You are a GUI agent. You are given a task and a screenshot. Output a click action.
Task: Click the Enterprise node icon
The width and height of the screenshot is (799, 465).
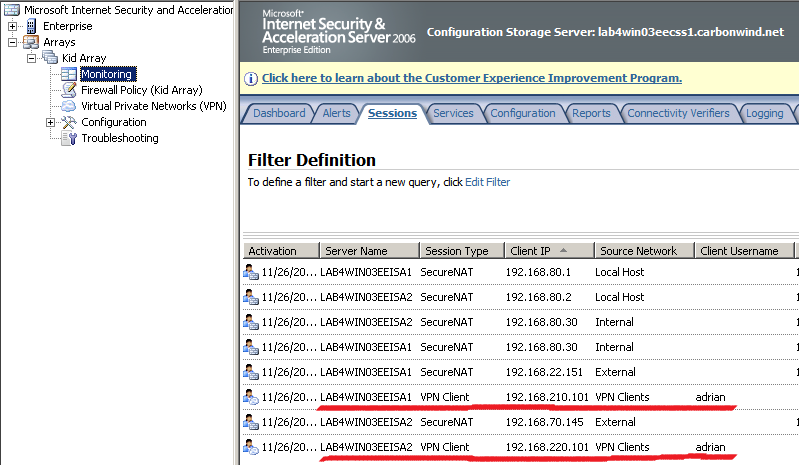[x=32, y=26]
